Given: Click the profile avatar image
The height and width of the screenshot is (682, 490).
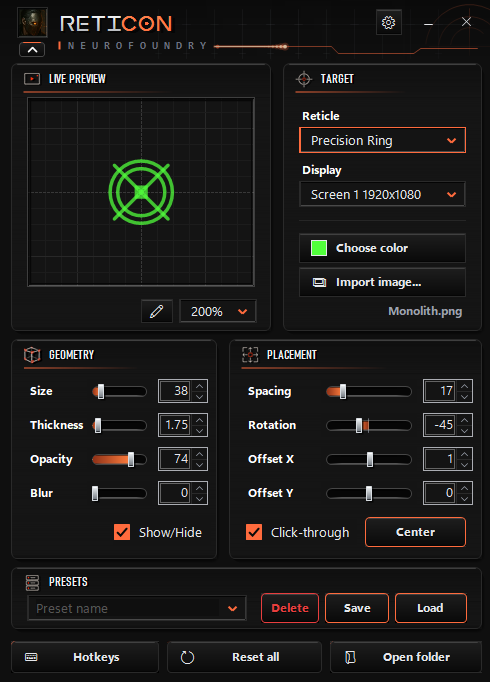Looking at the screenshot, I should [32, 22].
